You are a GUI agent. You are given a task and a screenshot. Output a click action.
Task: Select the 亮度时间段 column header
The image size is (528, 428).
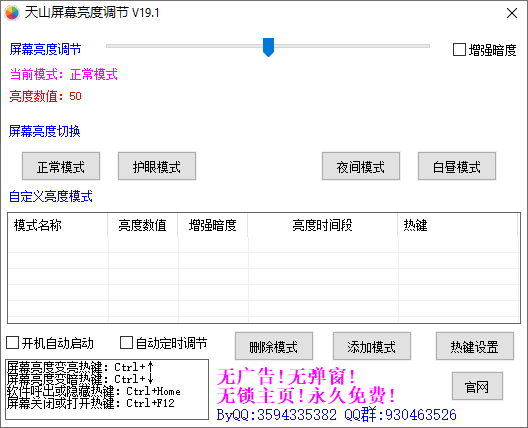click(x=323, y=225)
